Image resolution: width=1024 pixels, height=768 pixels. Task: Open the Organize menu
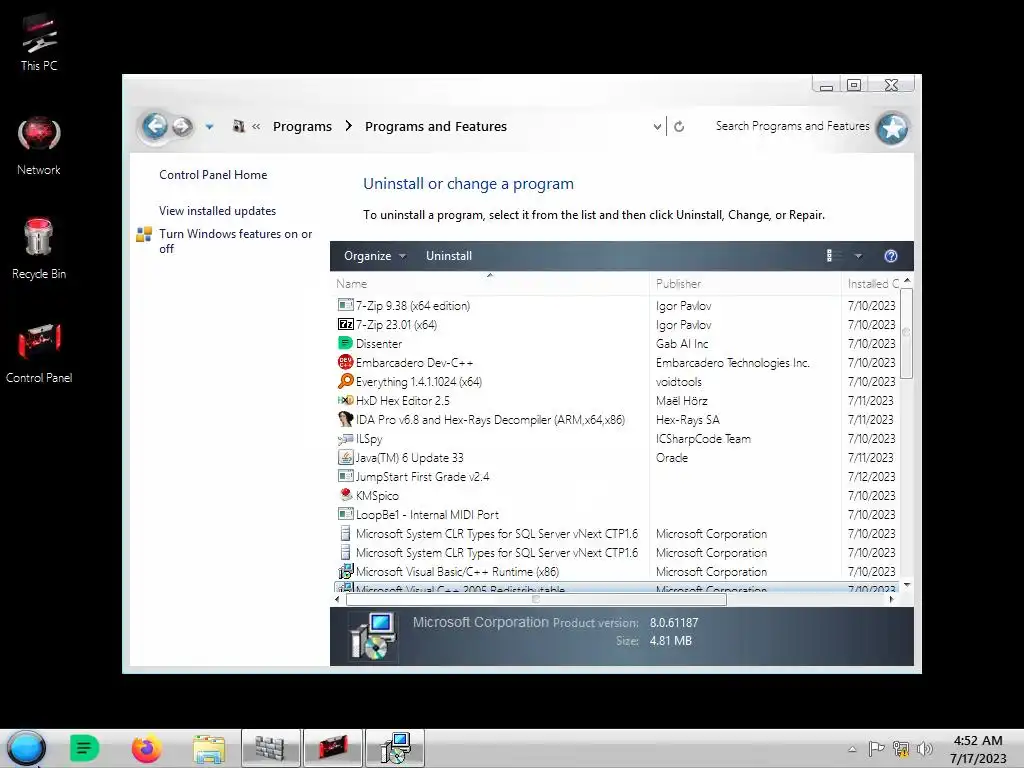pyautogui.click(x=375, y=256)
